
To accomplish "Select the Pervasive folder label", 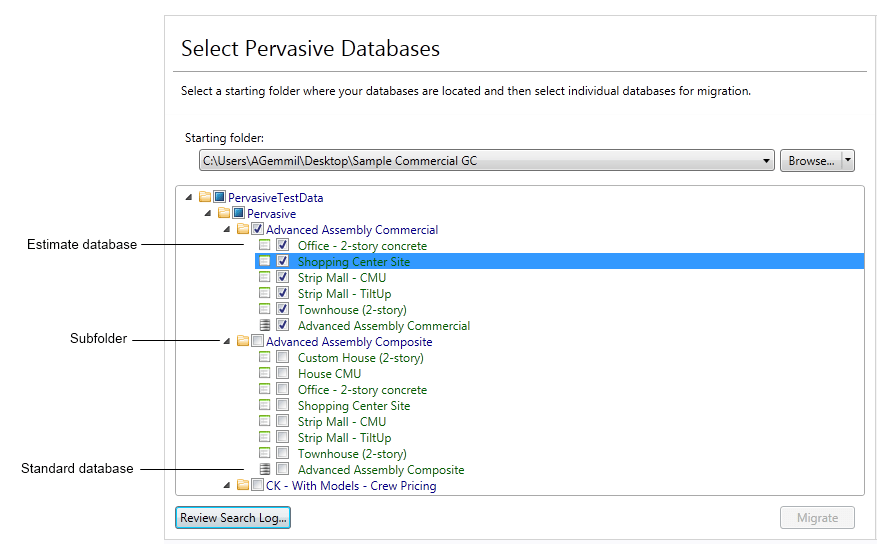I will (x=271, y=213).
